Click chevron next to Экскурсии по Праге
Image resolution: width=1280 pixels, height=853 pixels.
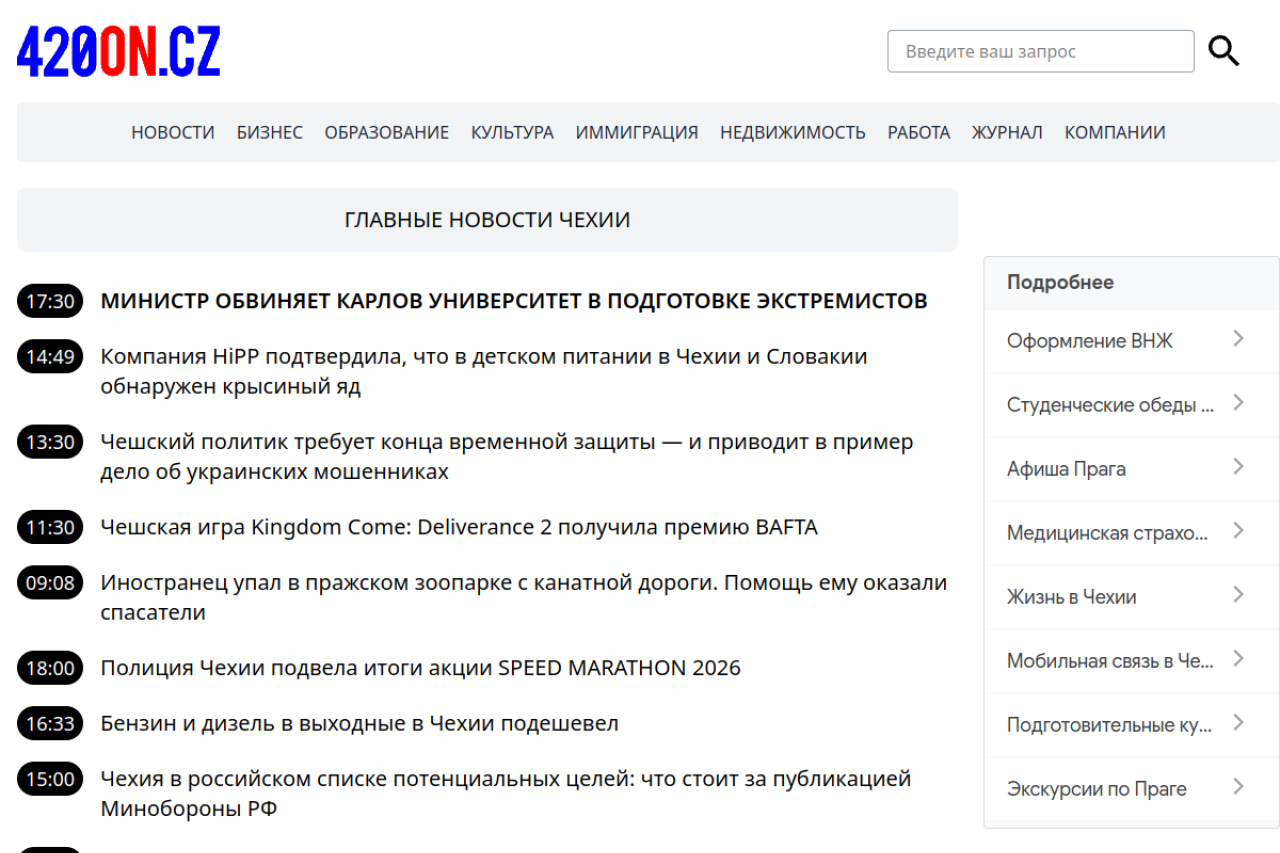point(1238,787)
